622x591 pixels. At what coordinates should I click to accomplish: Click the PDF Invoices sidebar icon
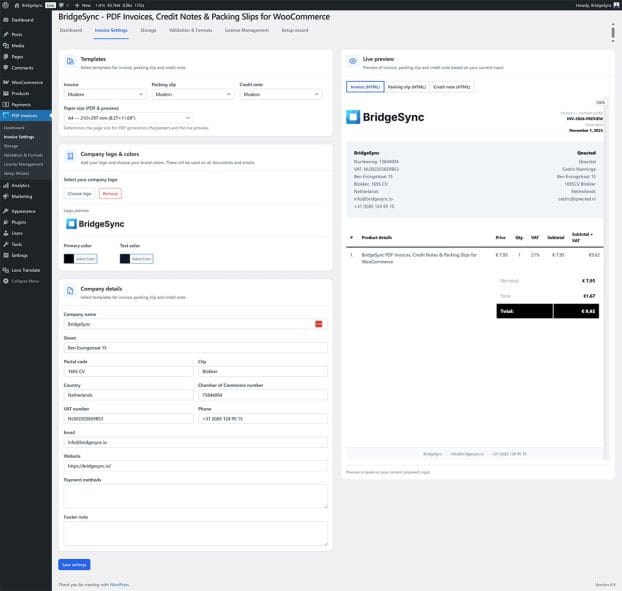(6, 115)
